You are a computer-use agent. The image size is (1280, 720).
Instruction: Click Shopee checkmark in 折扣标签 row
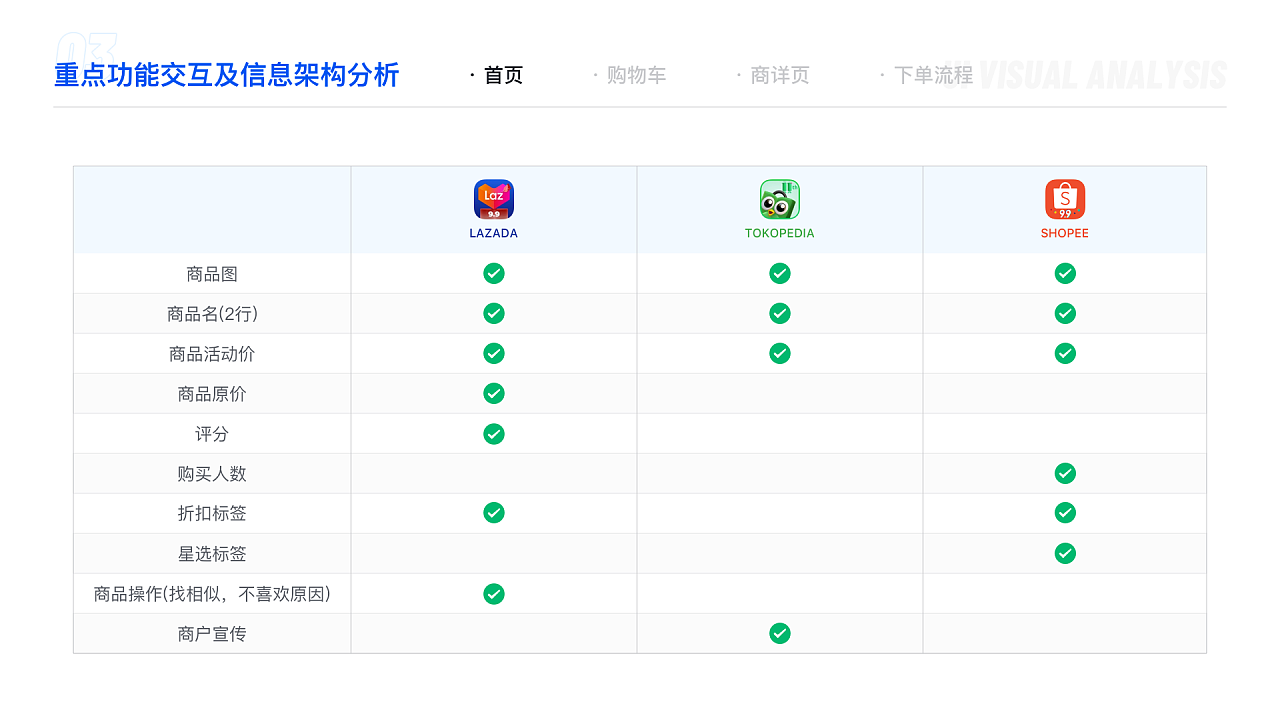1065,513
